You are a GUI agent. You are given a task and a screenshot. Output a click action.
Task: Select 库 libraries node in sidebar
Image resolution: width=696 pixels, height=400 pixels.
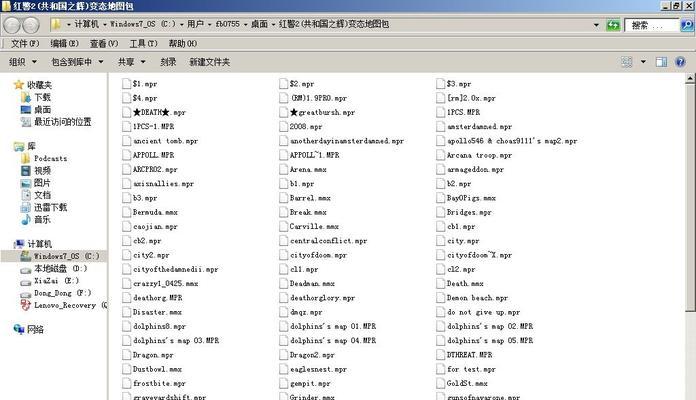[x=25, y=146]
